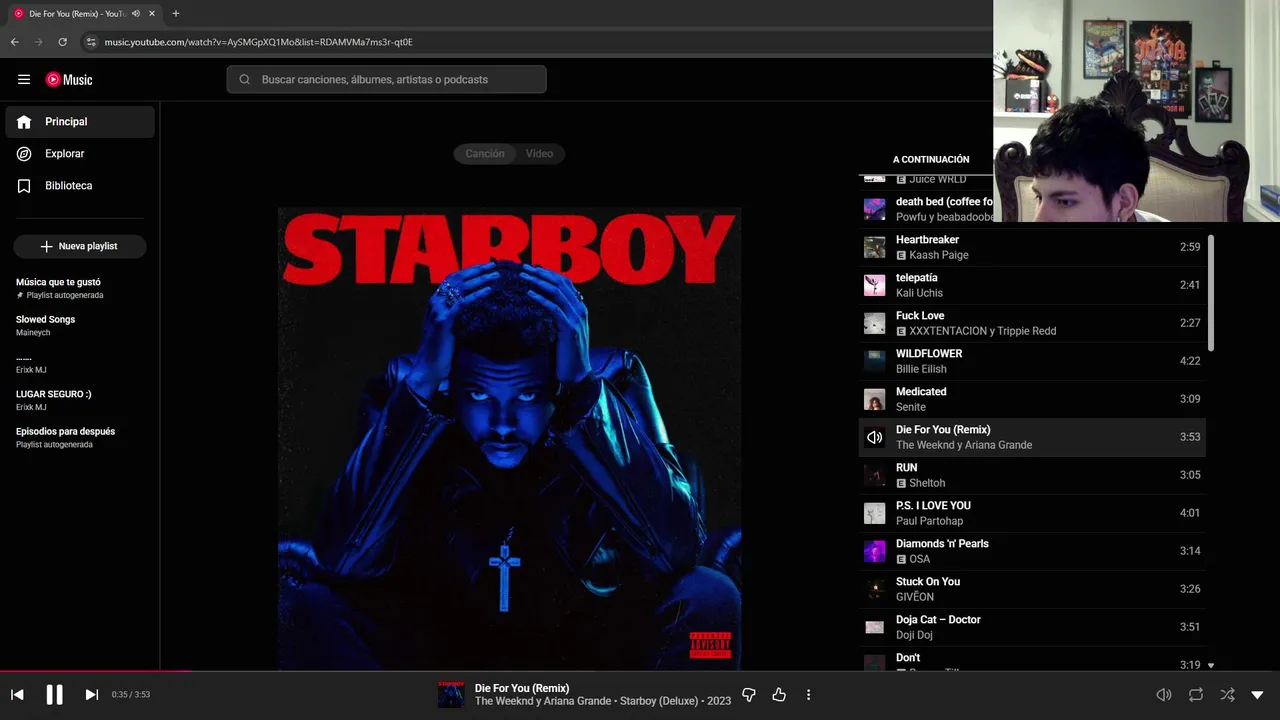Switch to Canción mode
1280x720 pixels.
tap(485, 154)
